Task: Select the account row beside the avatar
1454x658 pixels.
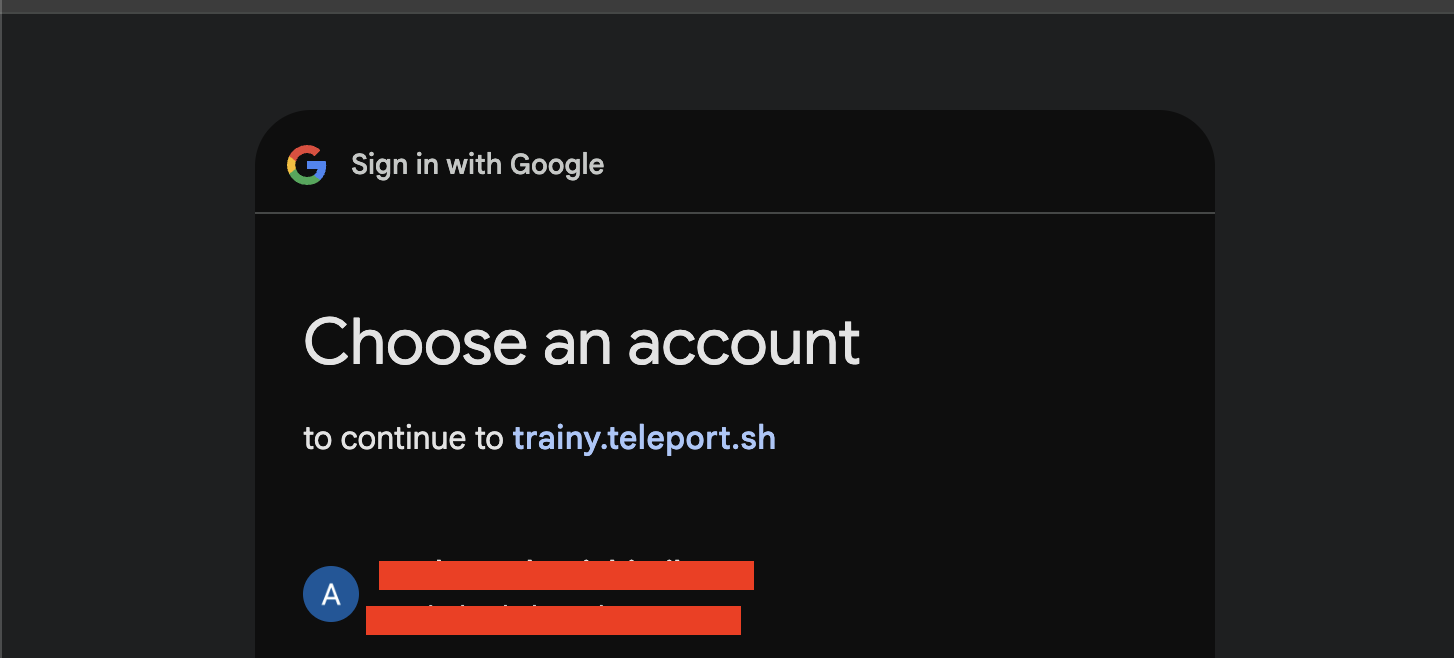Action: (560, 594)
